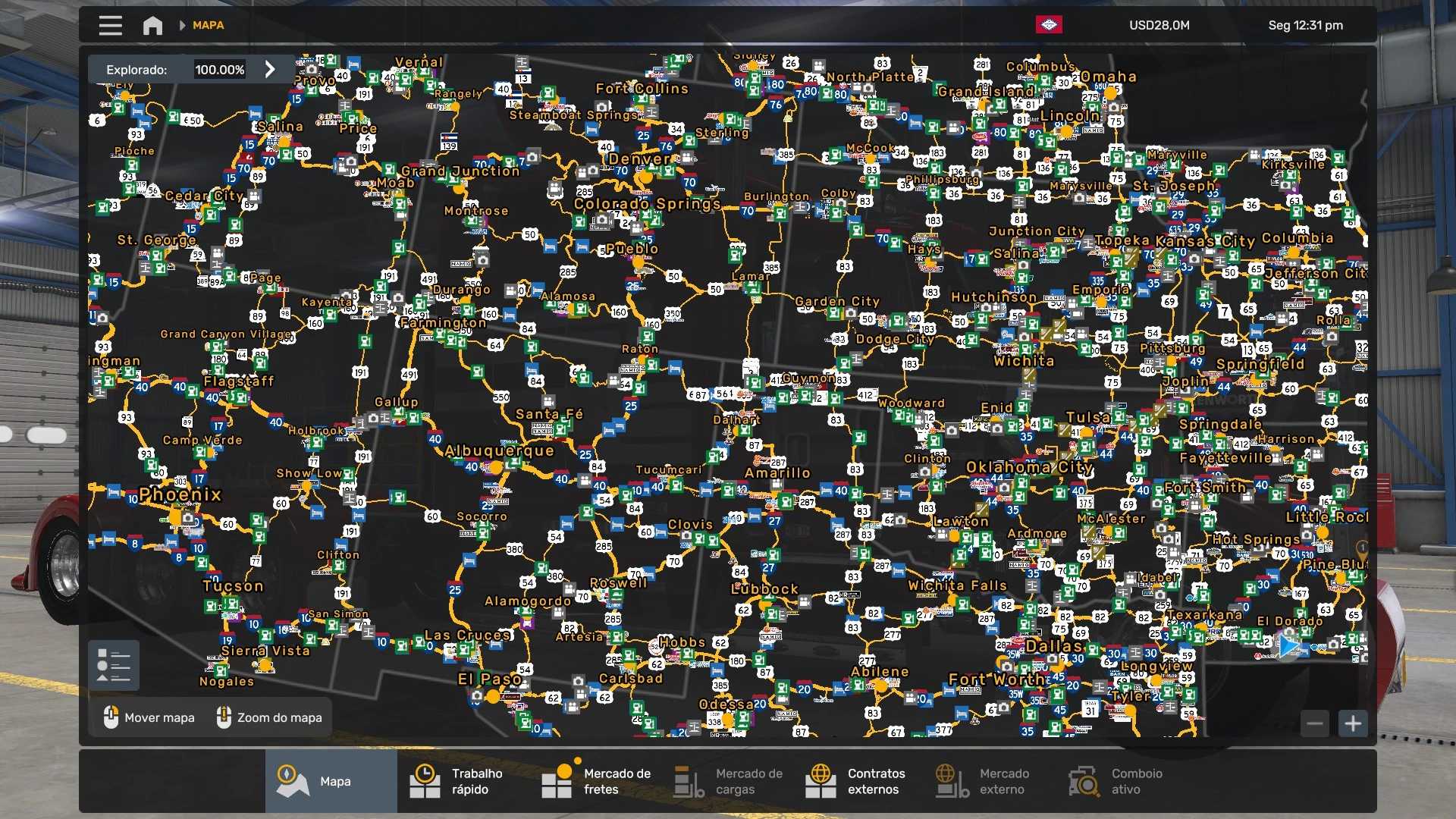This screenshot has width=1456, height=819.
Task: Click the Phoenix city marker
Action: coord(176,516)
